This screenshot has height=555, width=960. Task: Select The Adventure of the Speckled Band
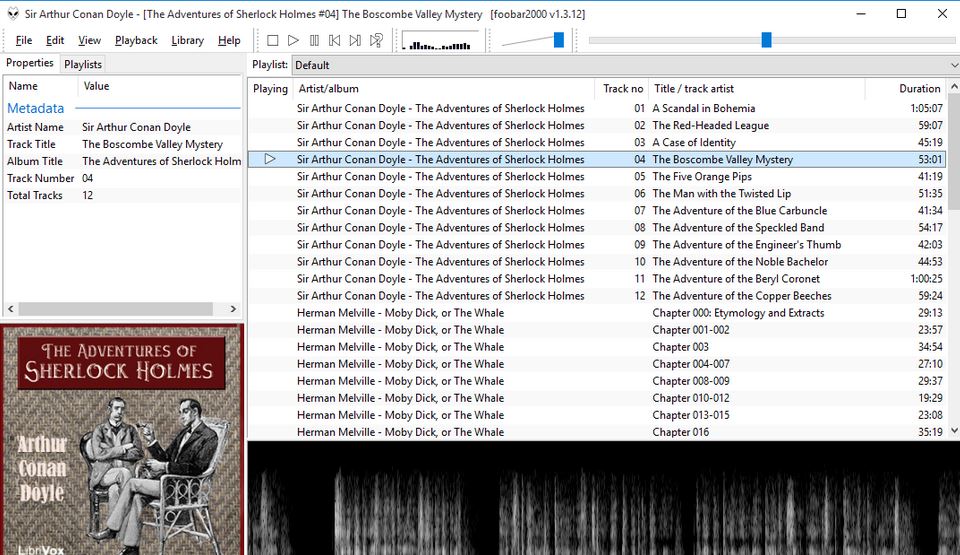597,228
